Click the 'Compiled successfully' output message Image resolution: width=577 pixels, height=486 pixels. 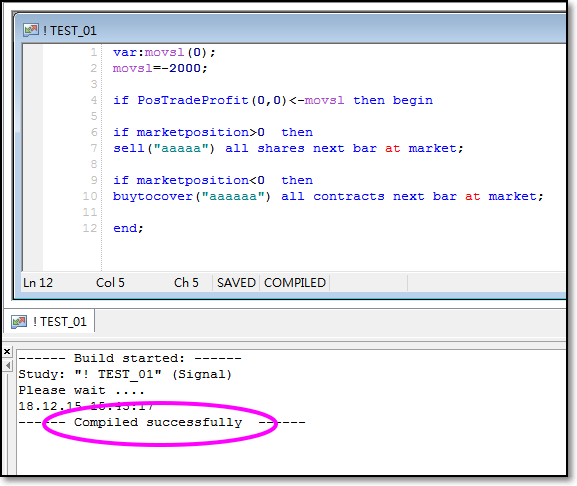[158, 422]
